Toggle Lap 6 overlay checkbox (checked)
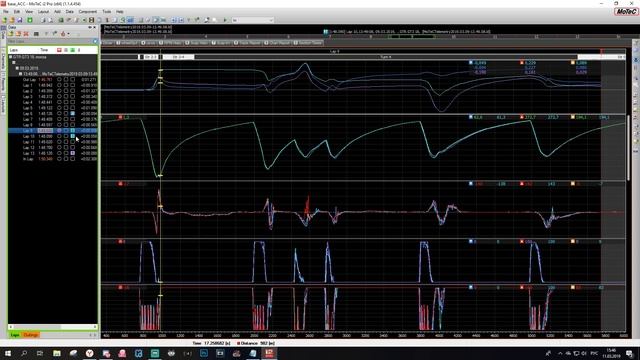The width and height of the screenshot is (640, 360). coord(73,113)
